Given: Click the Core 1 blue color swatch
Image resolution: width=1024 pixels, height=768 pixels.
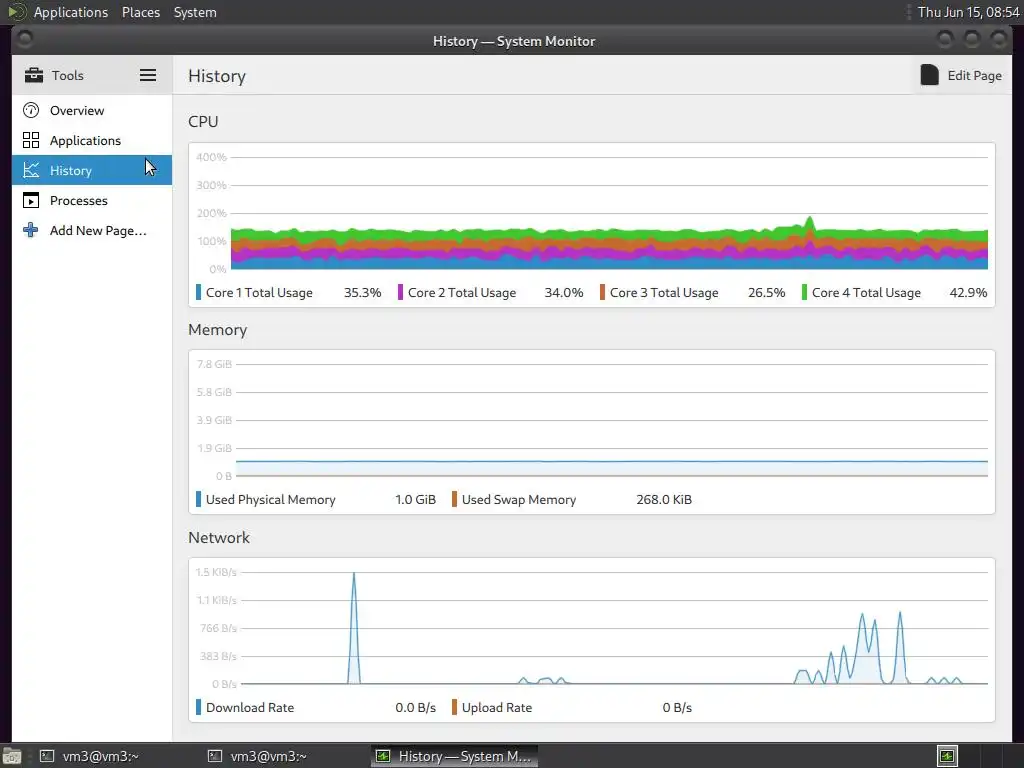Looking at the screenshot, I should (x=198, y=292).
